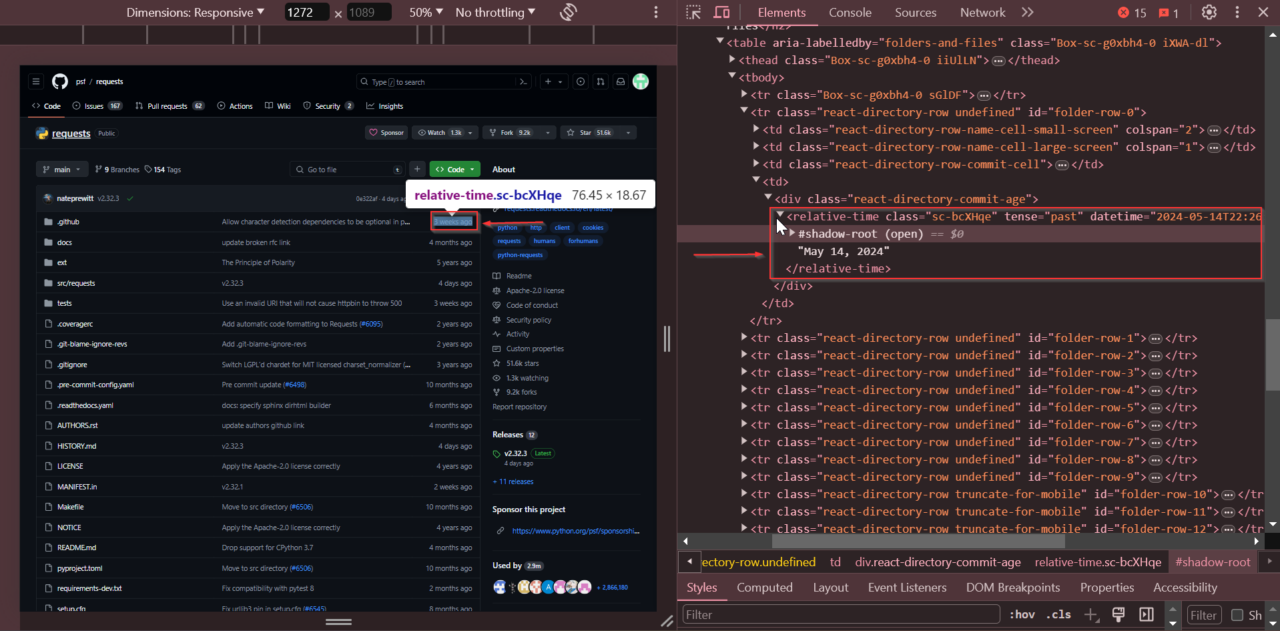
Task: Click the nateprewitt author avatar
Action: [x=47, y=198]
